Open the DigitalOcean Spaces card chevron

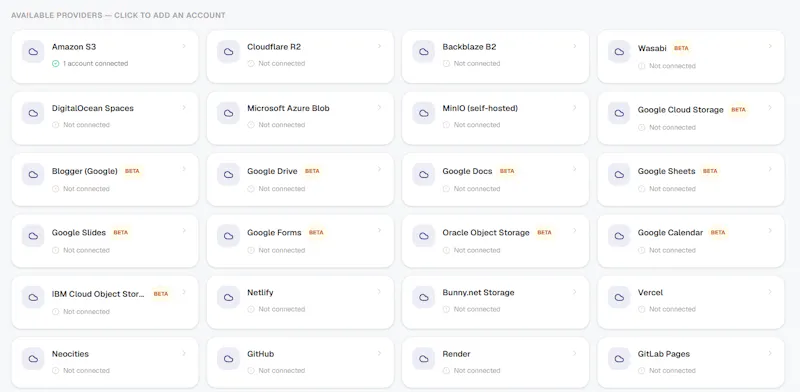184,107
